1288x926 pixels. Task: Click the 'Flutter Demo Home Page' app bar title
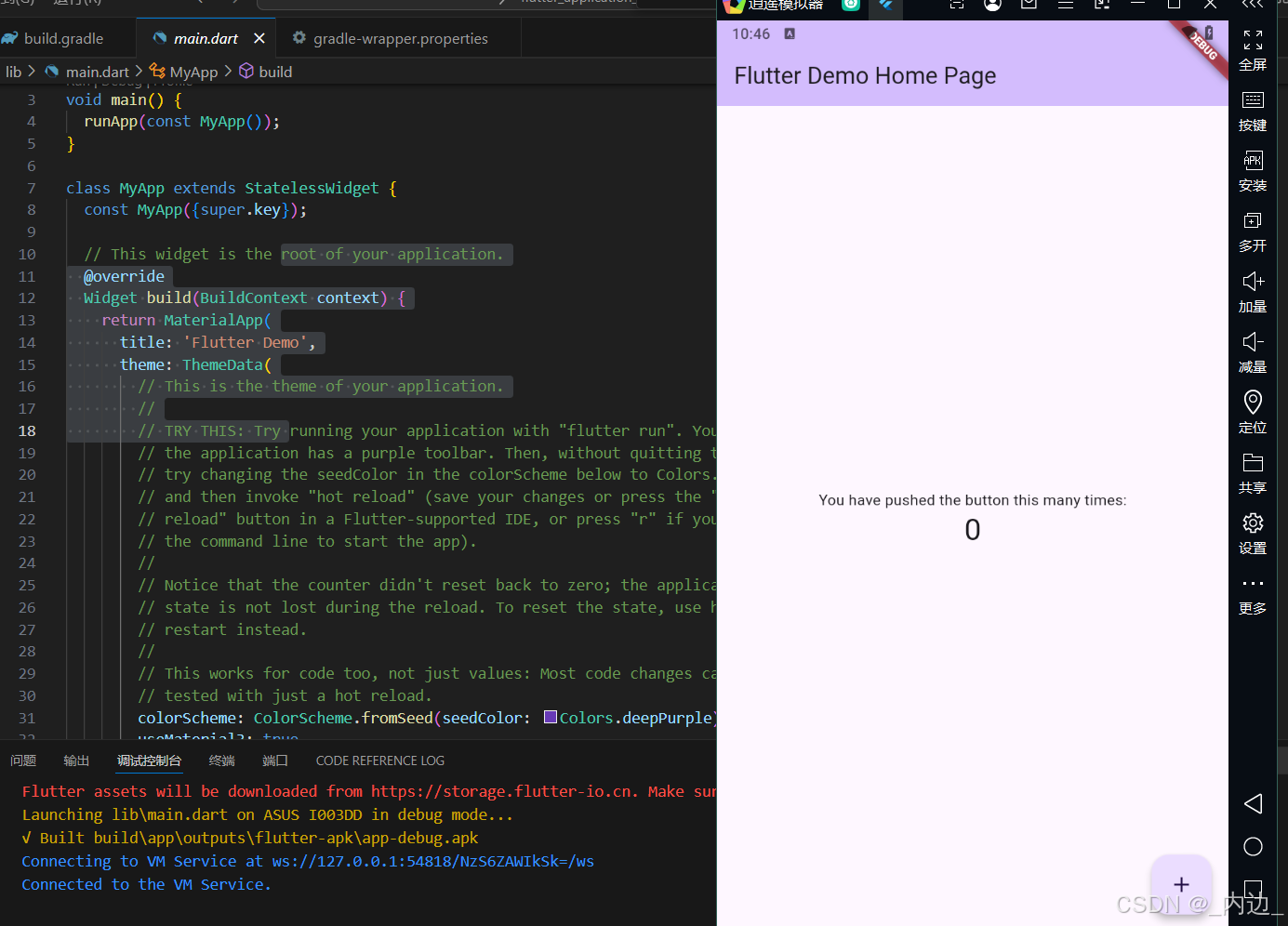865,75
